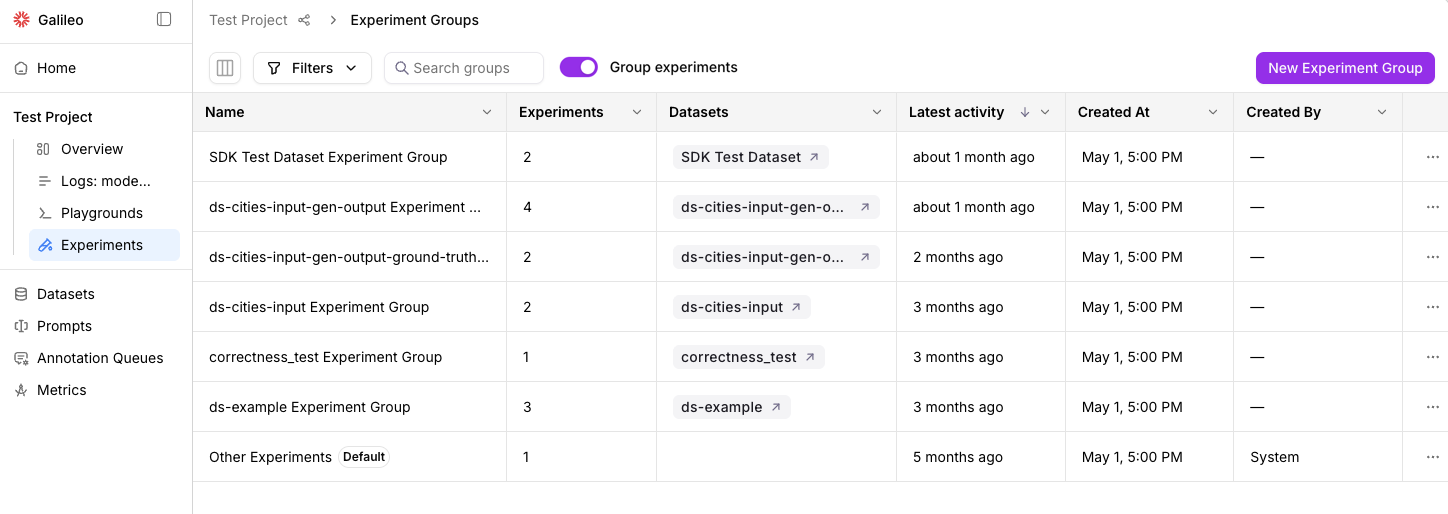
Task: Open row menu for SDK Test Dataset Experiment Group
Action: click(1432, 157)
